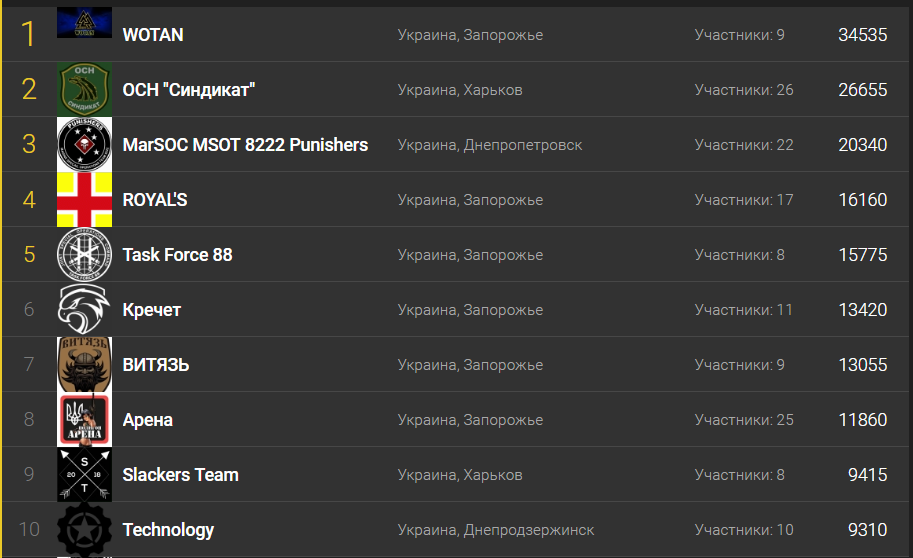Click the Slackers Team name

click(181, 475)
